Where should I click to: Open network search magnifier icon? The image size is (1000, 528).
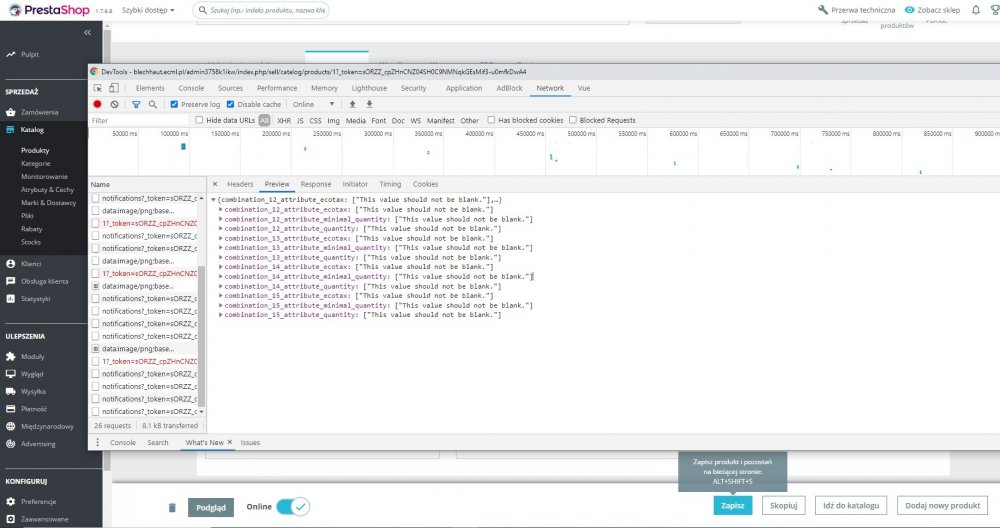point(153,104)
